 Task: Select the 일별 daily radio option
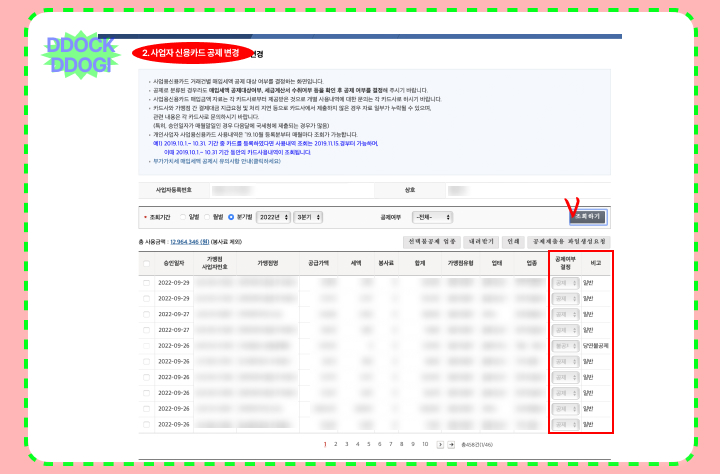pyautogui.click(x=183, y=217)
